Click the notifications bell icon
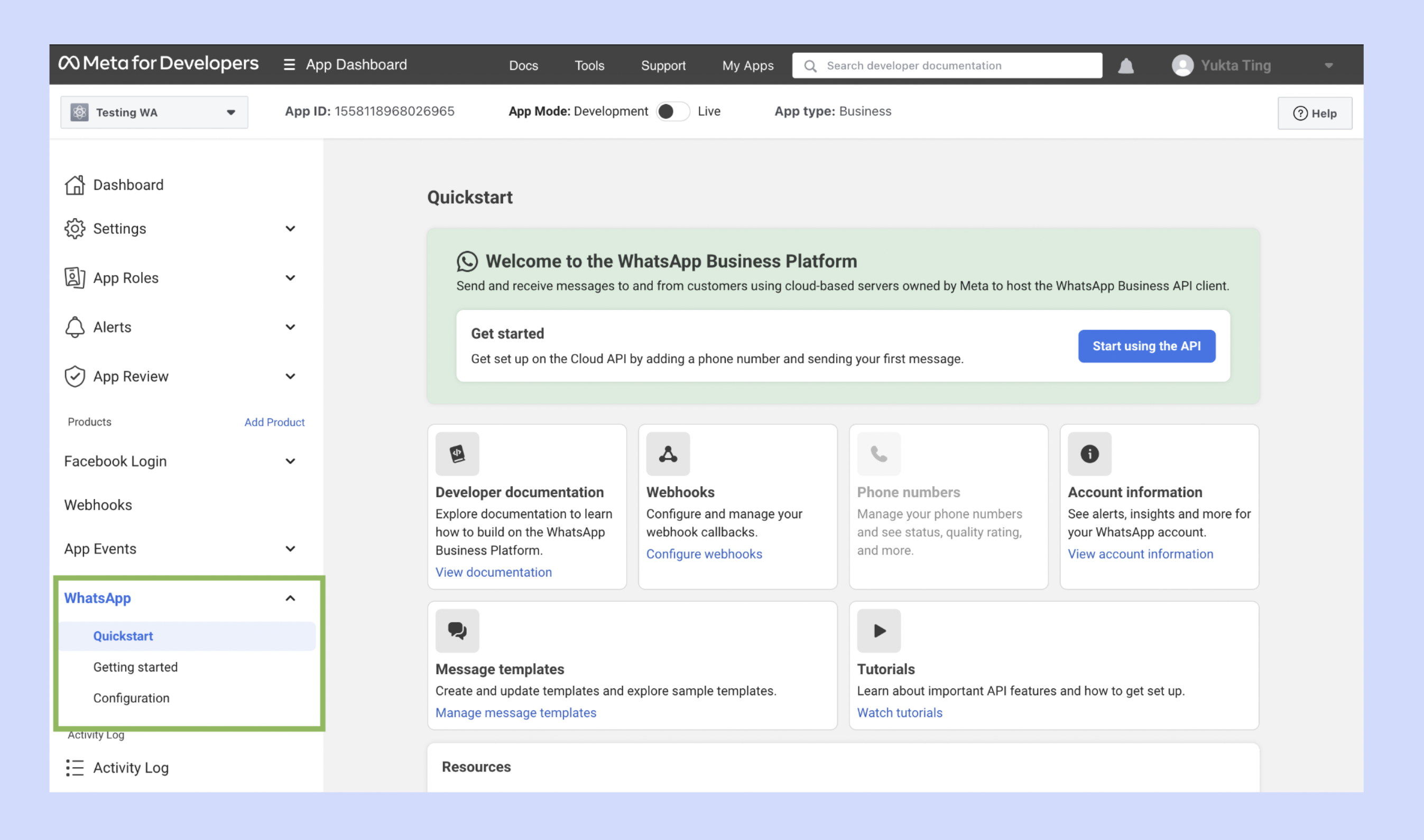1424x840 pixels. pyautogui.click(x=1125, y=66)
